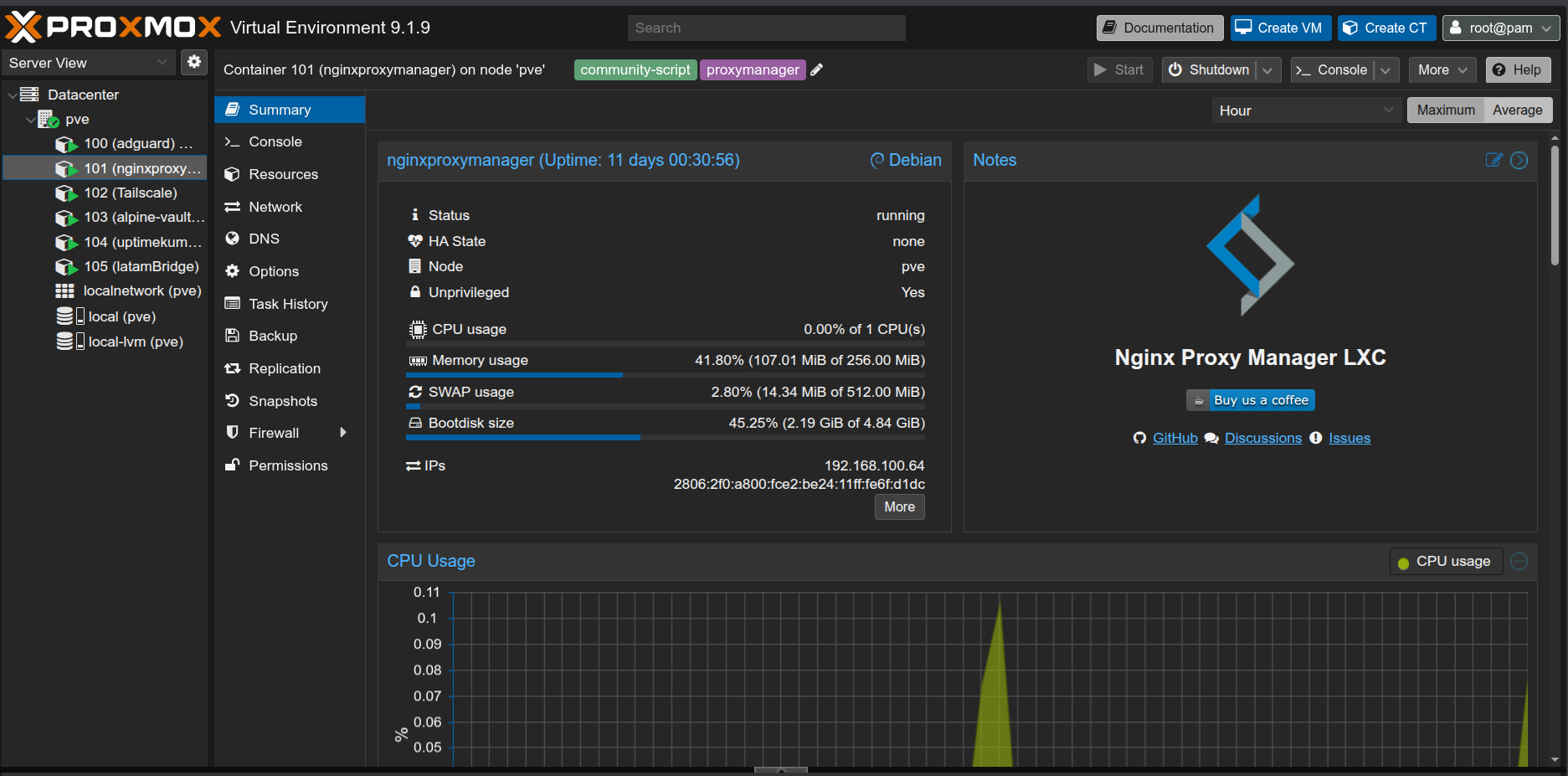Open the DNS tab

click(x=290, y=239)
